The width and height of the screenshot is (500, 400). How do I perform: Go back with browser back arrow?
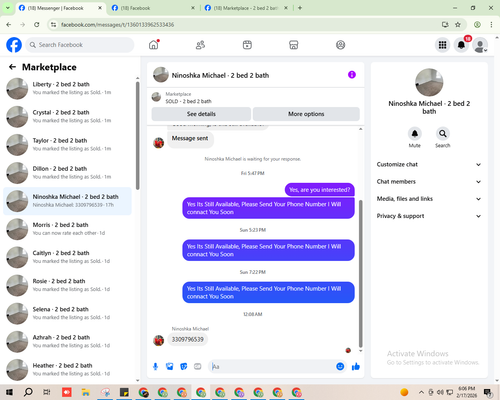tap(9, 24)
